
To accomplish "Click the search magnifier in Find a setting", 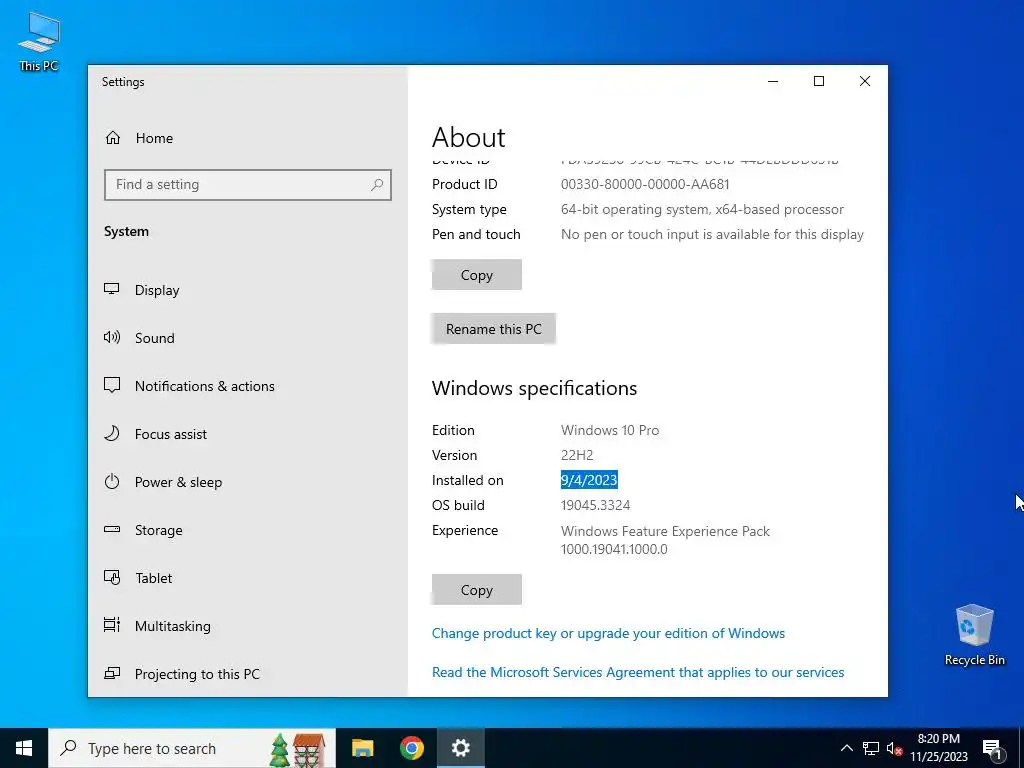I will coord(377,185).
